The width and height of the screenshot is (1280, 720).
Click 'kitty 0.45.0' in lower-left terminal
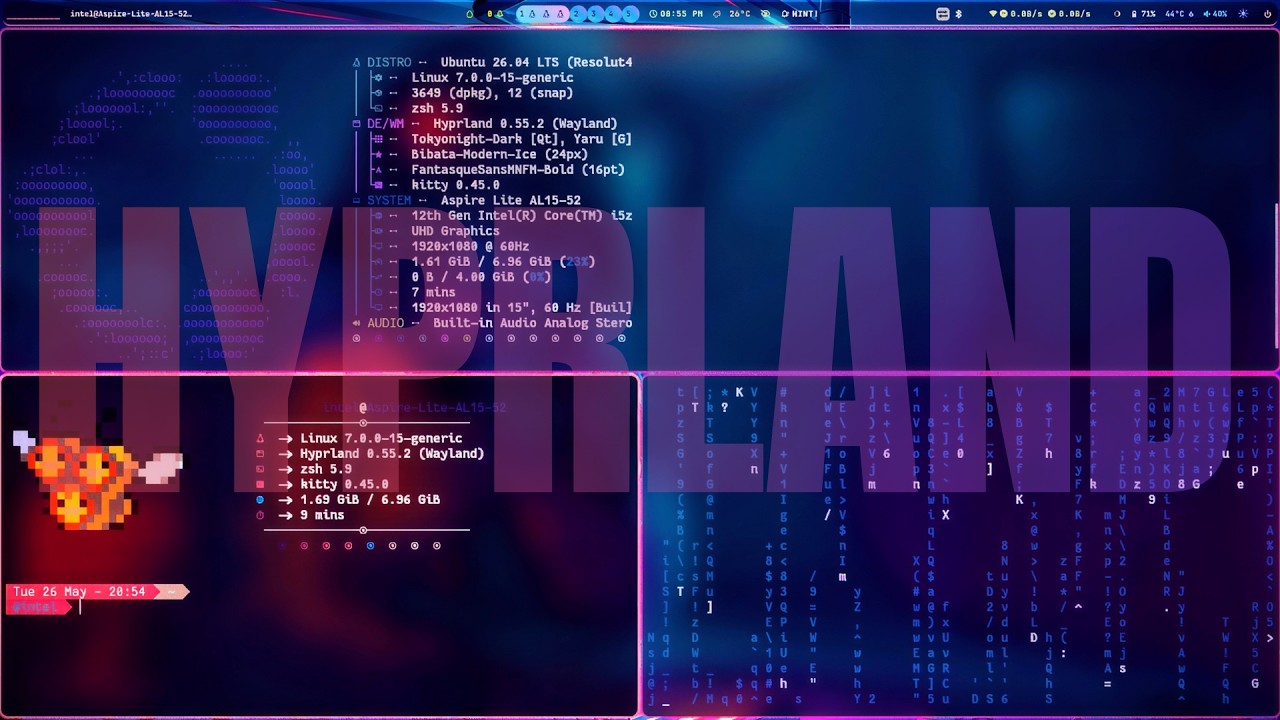tap(344, 484)
